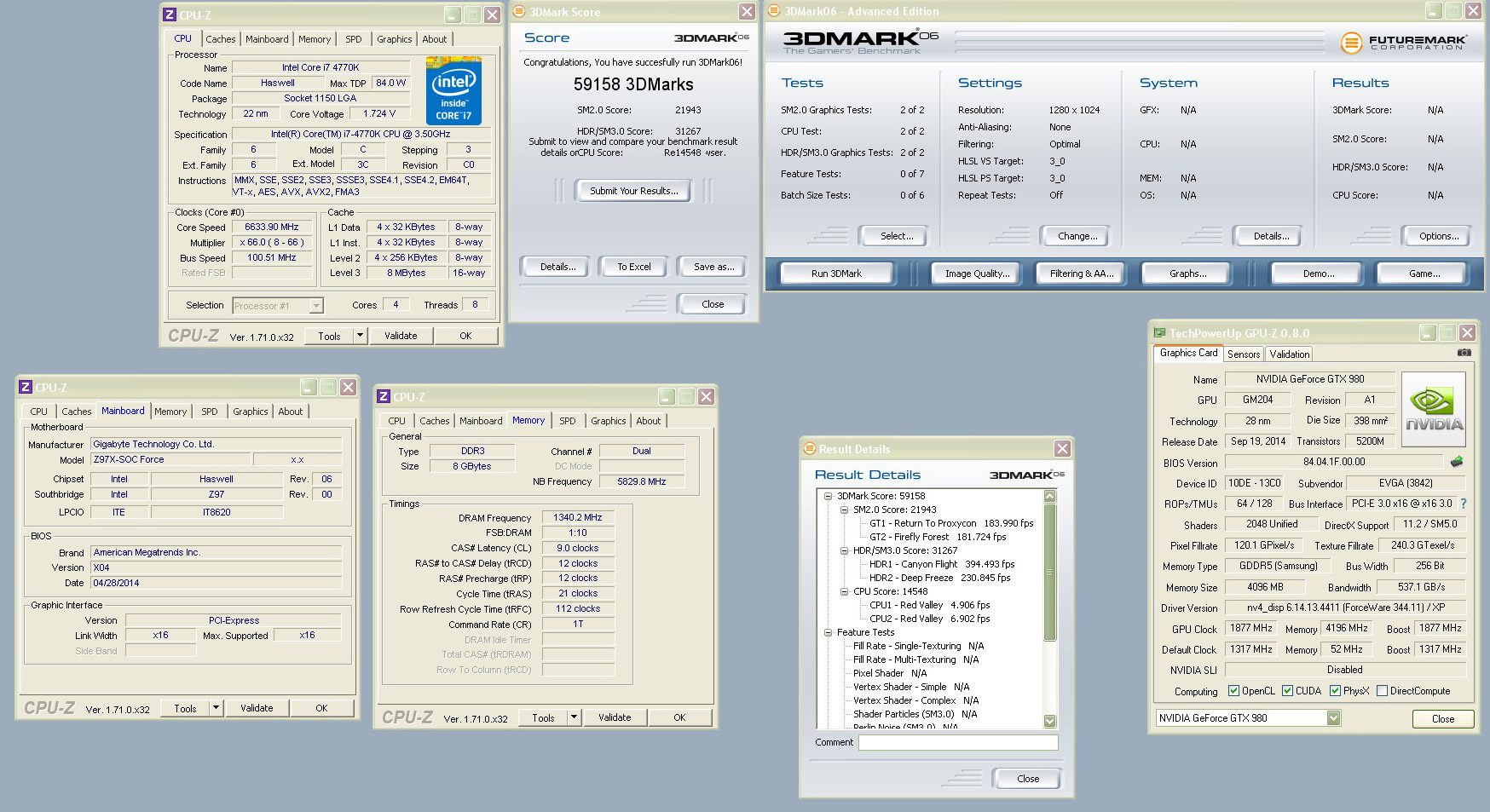Enable the DirectCompute checkbox

(x=1382, y=691)
